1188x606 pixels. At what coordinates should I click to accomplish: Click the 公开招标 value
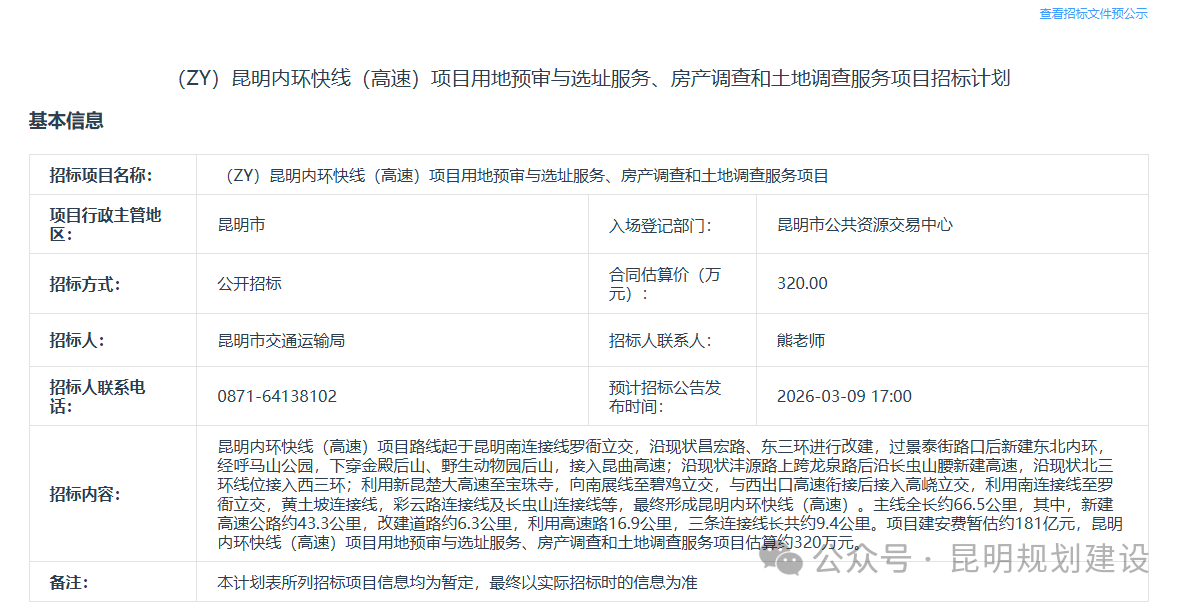point(249,283)
